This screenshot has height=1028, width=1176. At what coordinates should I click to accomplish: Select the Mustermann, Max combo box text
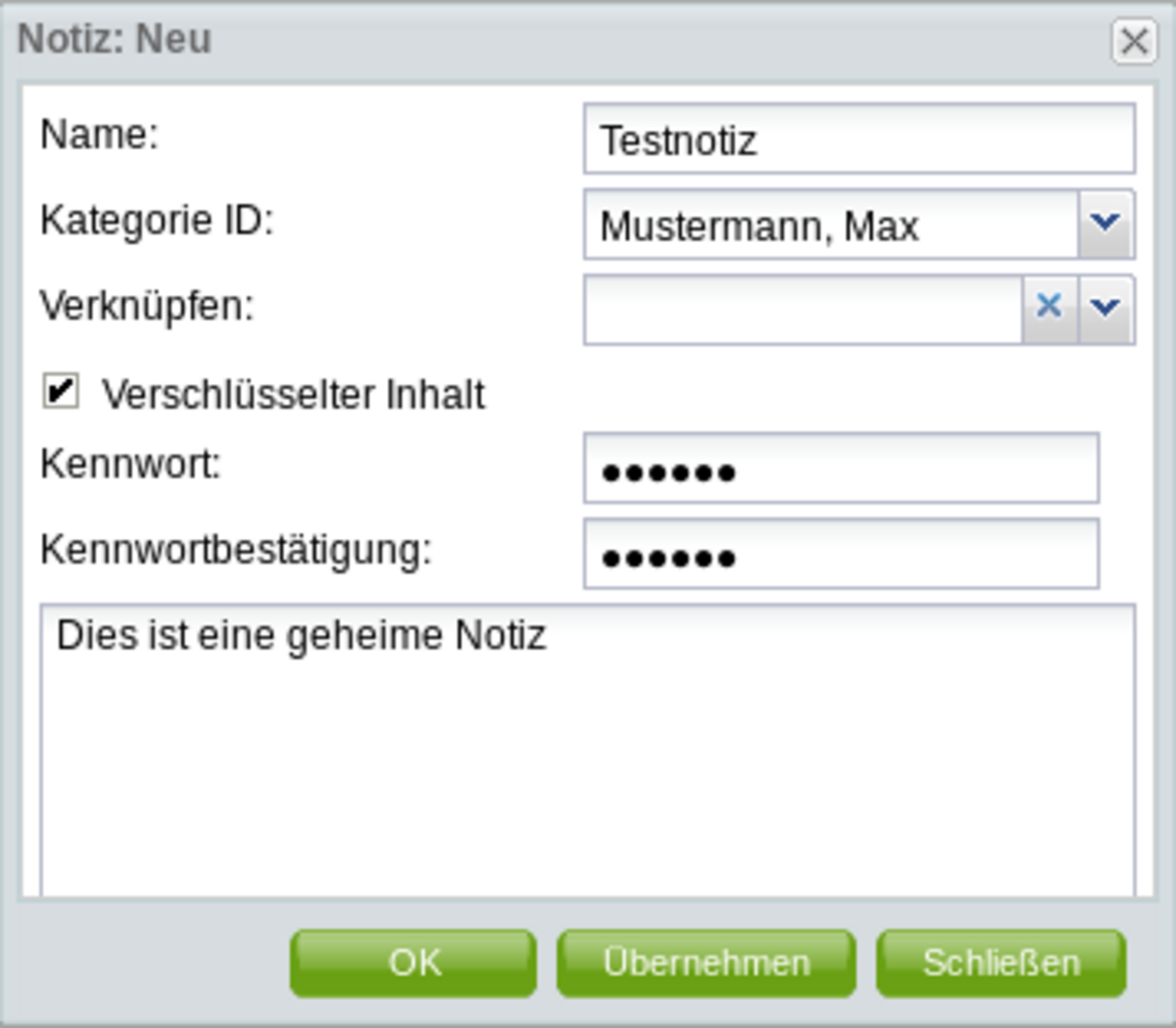coord(831,226)
